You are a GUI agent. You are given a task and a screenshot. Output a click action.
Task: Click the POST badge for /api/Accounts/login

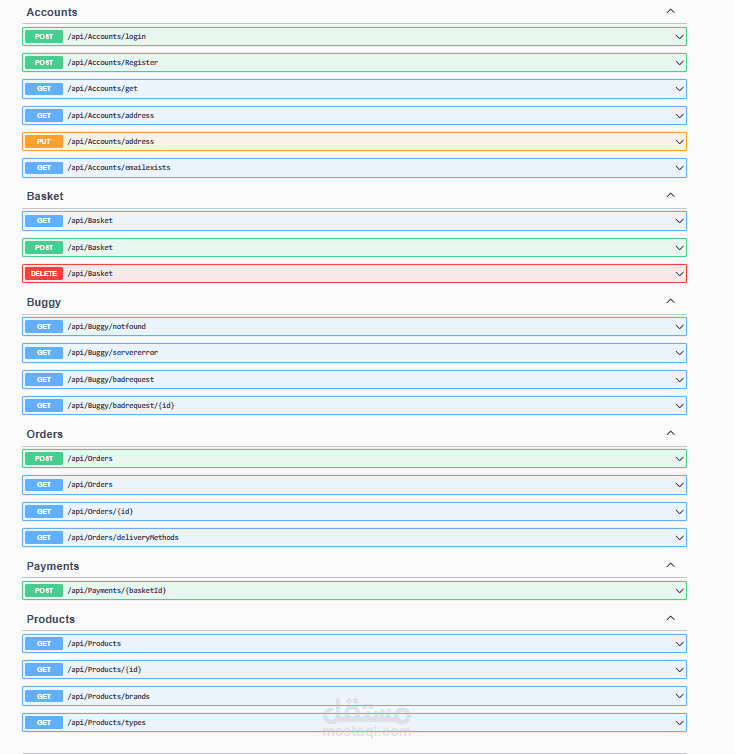click(x=44, y=37)
